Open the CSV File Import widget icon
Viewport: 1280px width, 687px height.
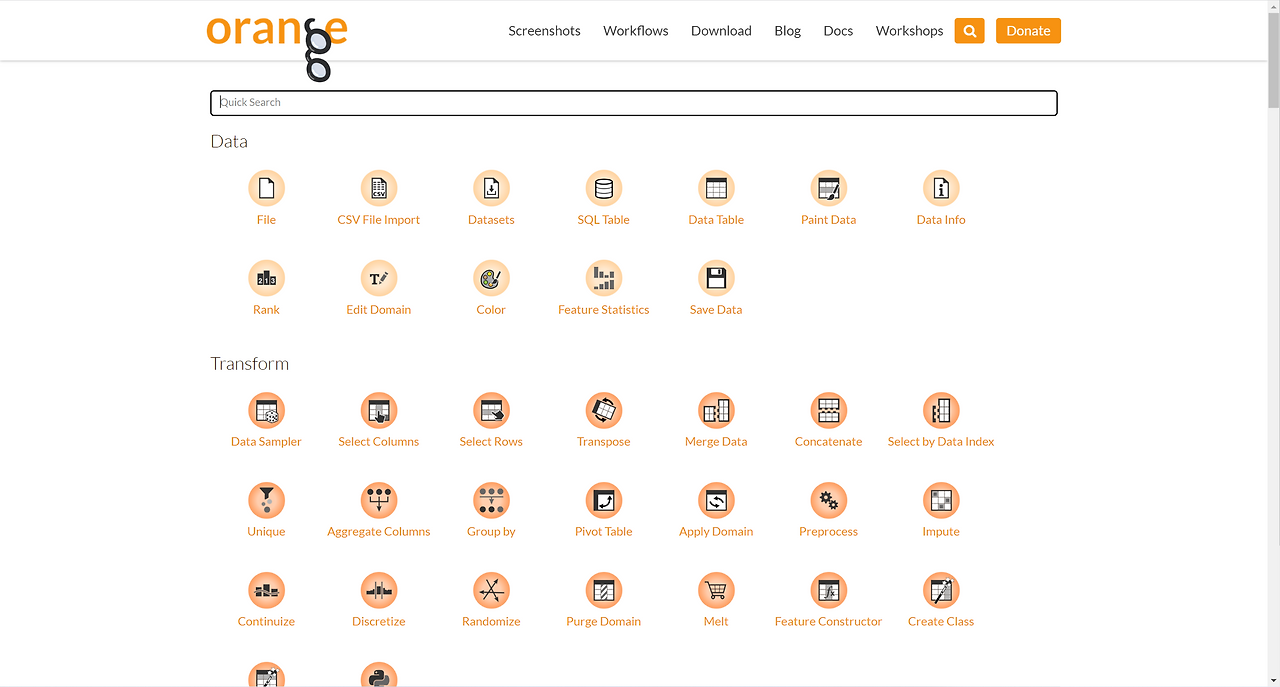(379, 188)
